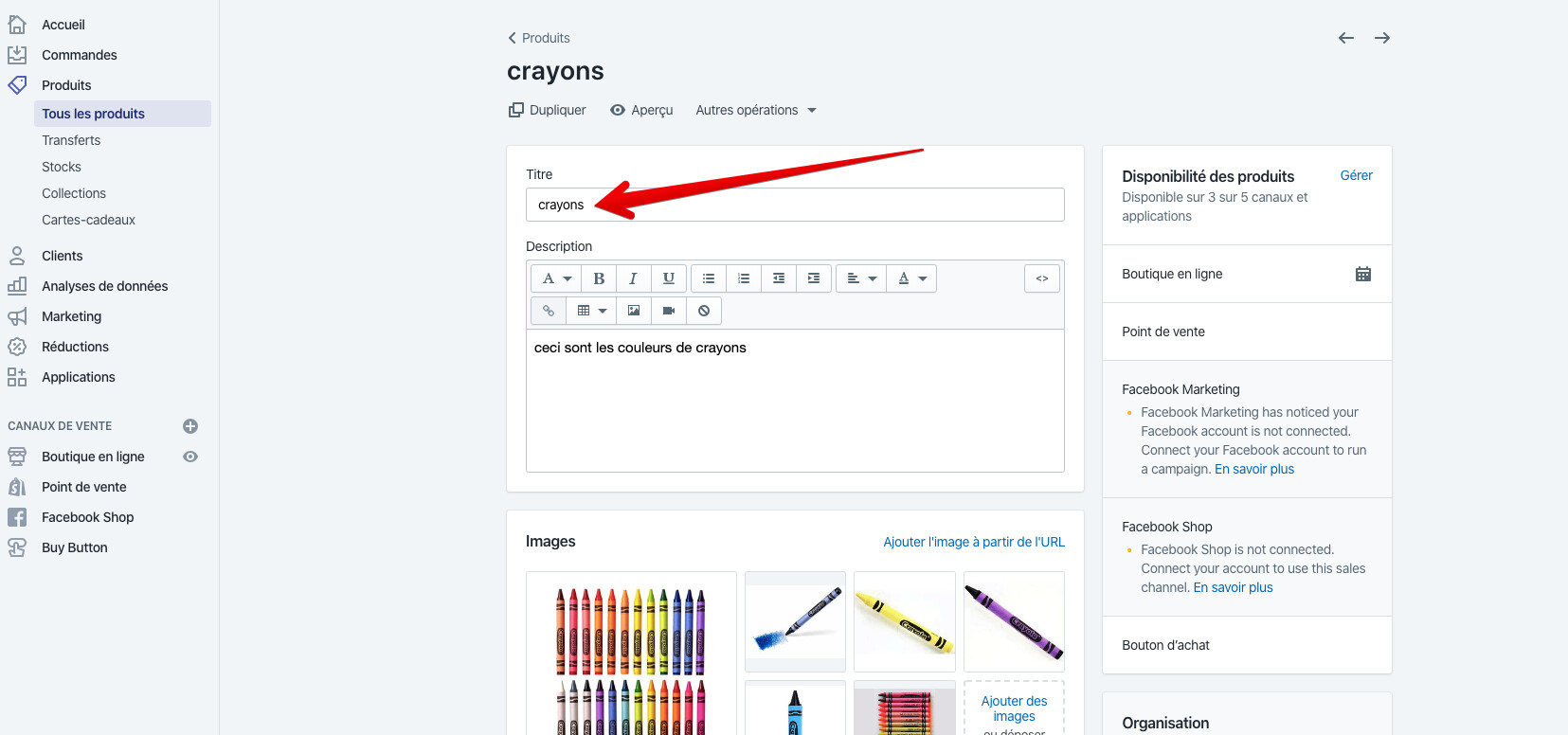Click the Bouton d'achat row

tap(1247, 645)
